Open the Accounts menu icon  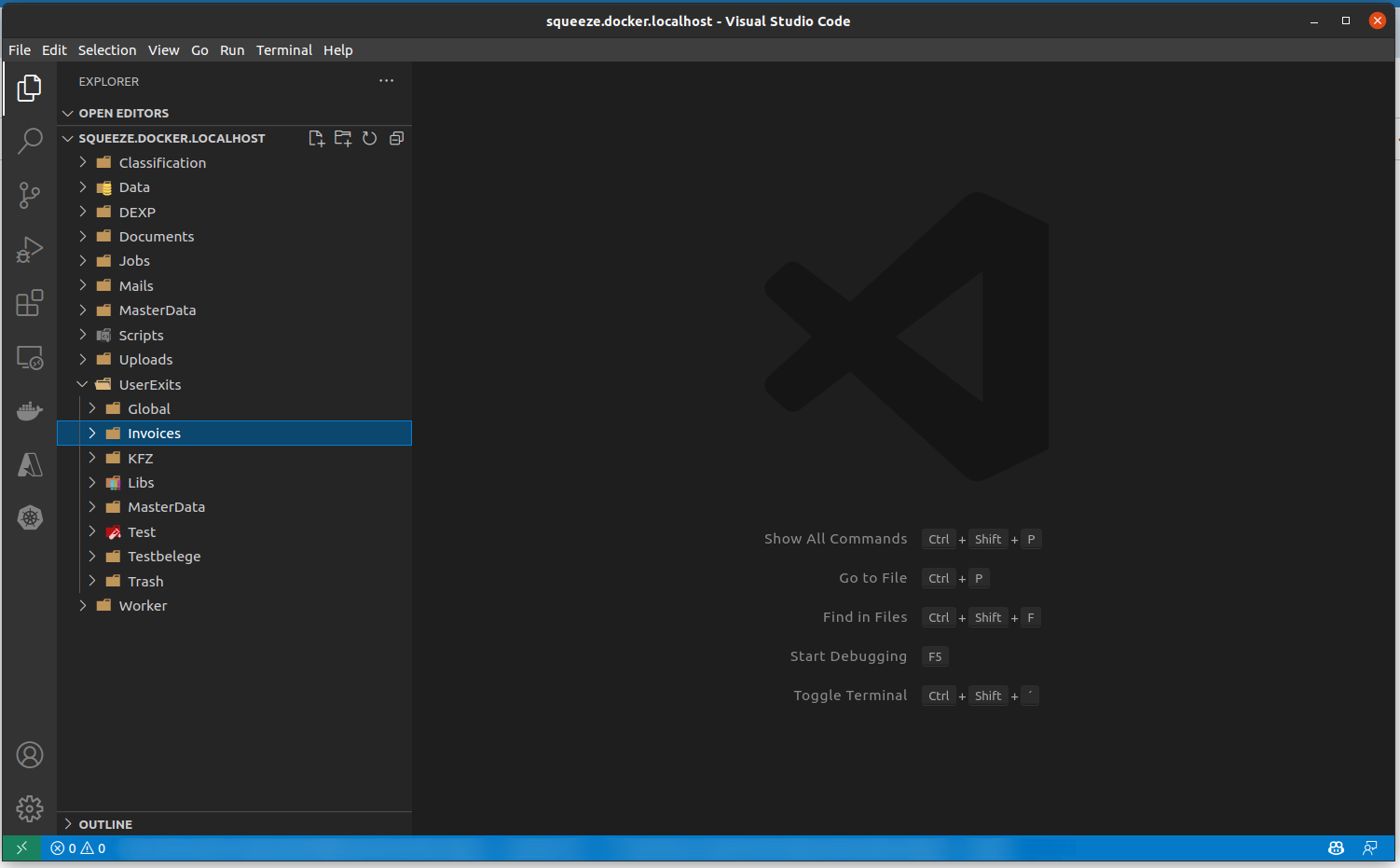(30, 754)
